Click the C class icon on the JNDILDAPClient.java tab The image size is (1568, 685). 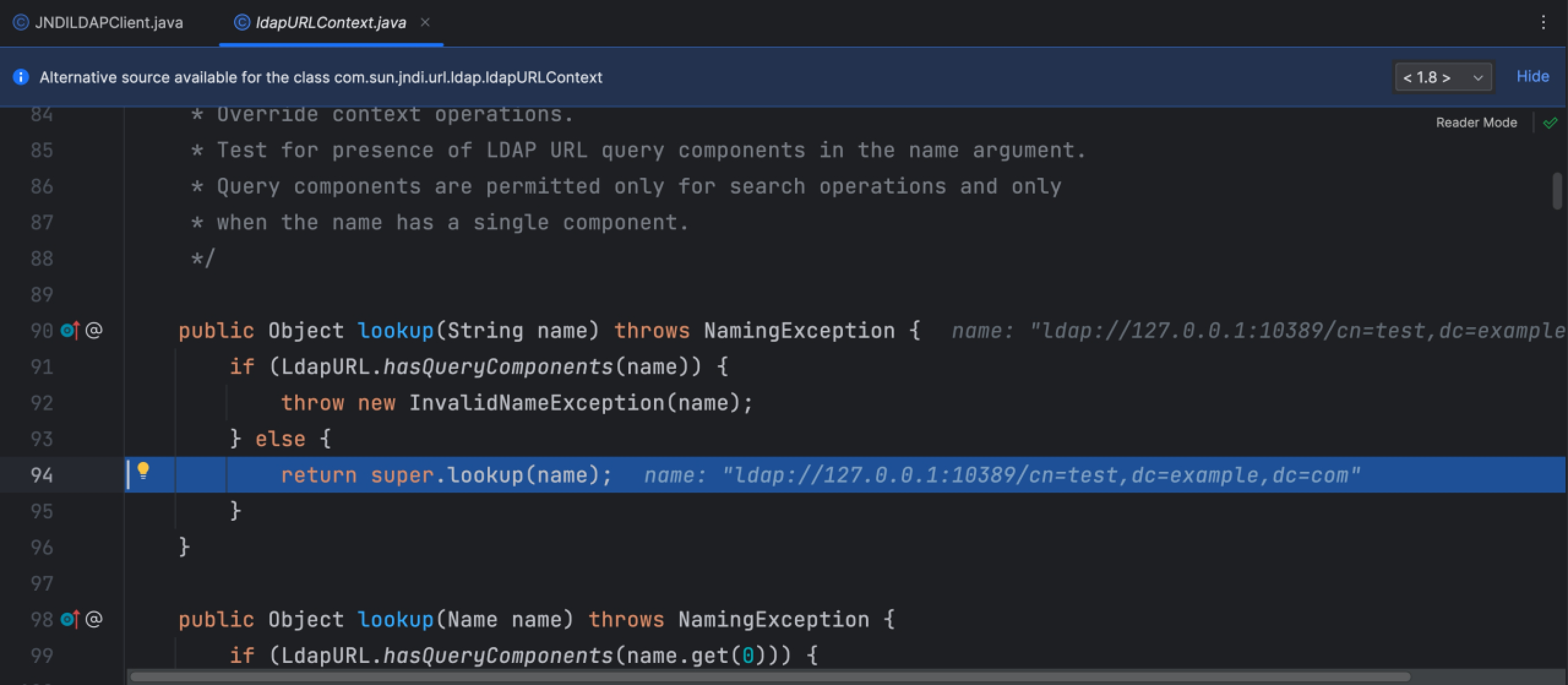(x=21, y=23)
